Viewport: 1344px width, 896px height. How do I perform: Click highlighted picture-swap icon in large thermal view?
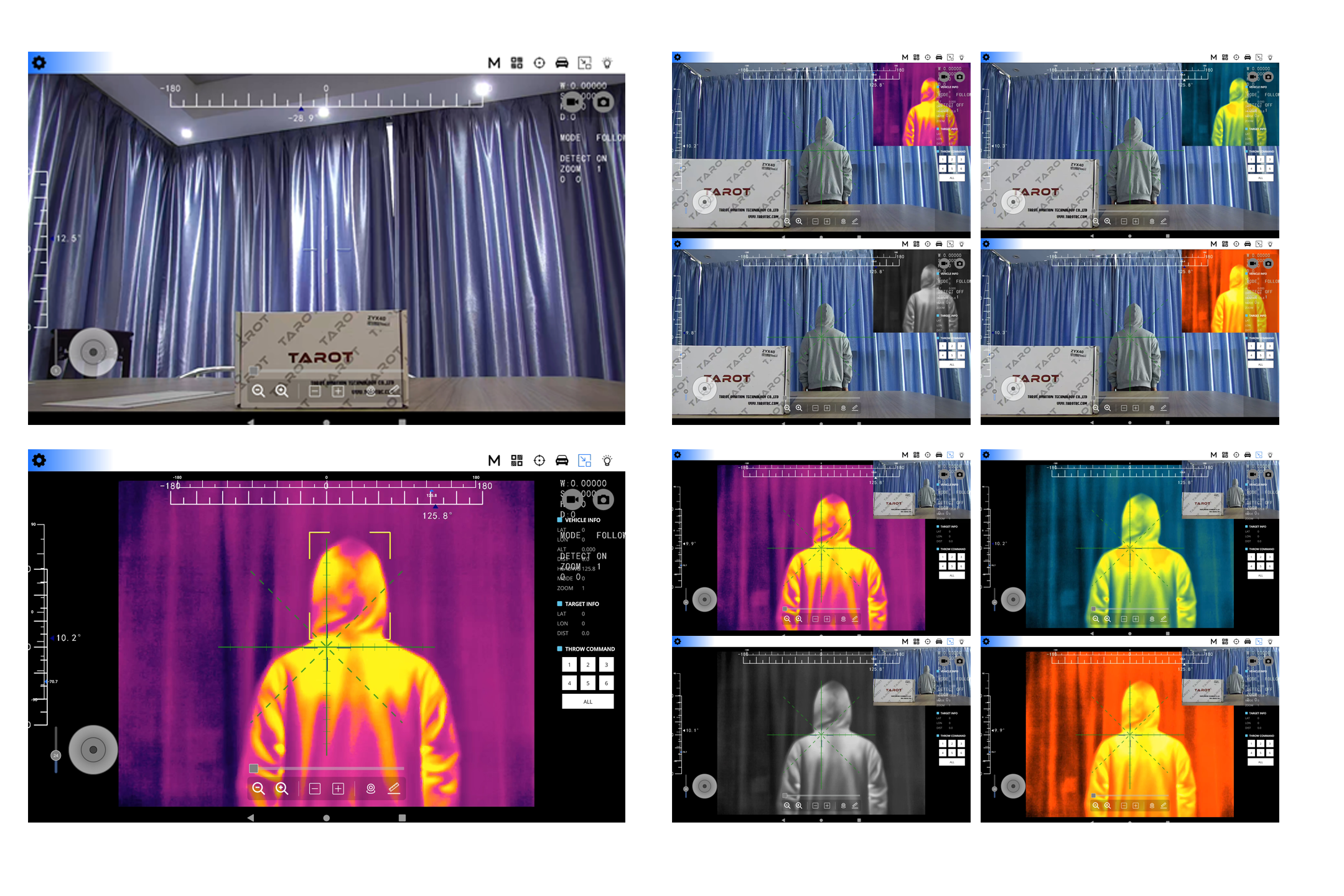584,460
